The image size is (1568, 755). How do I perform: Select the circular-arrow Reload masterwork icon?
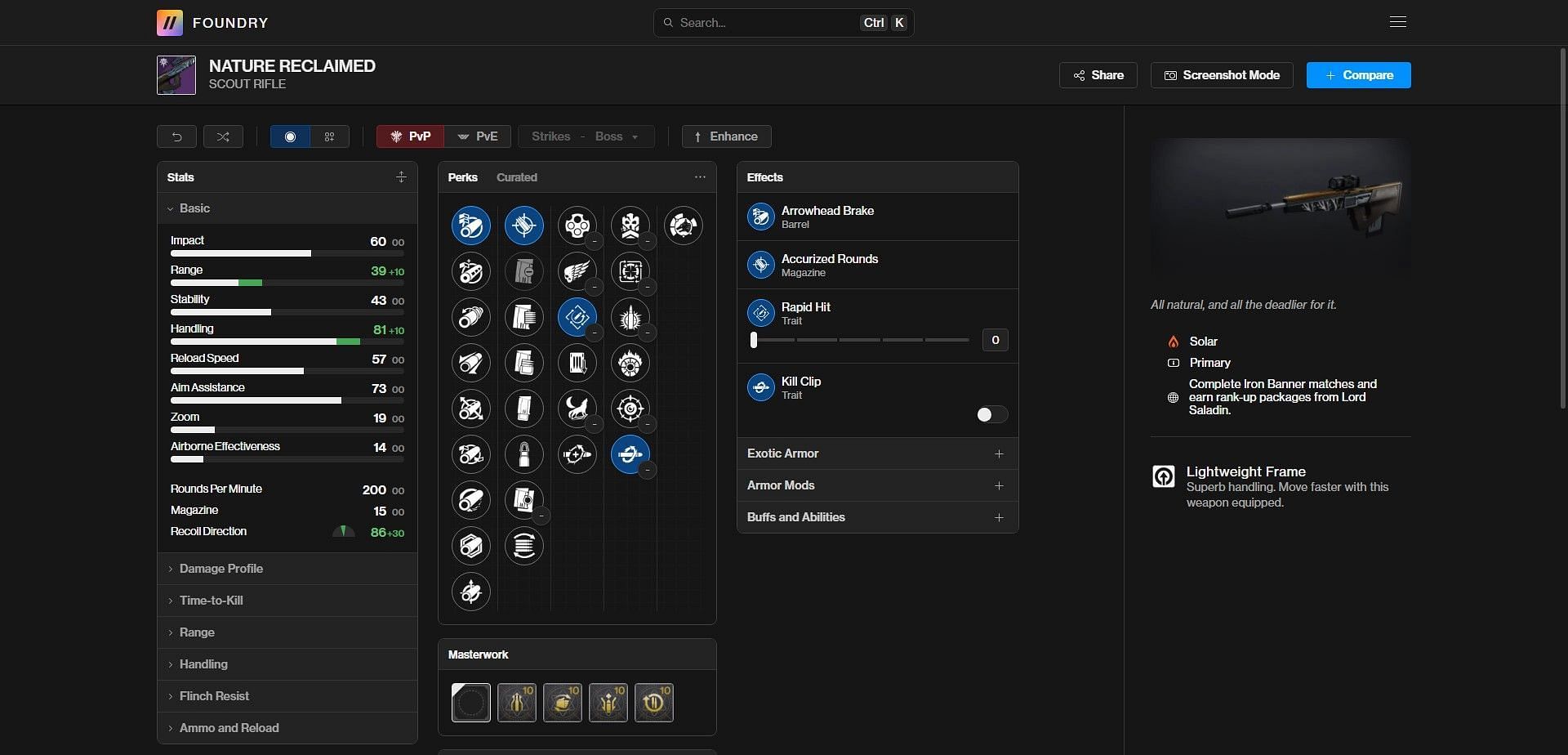point(654,703)
